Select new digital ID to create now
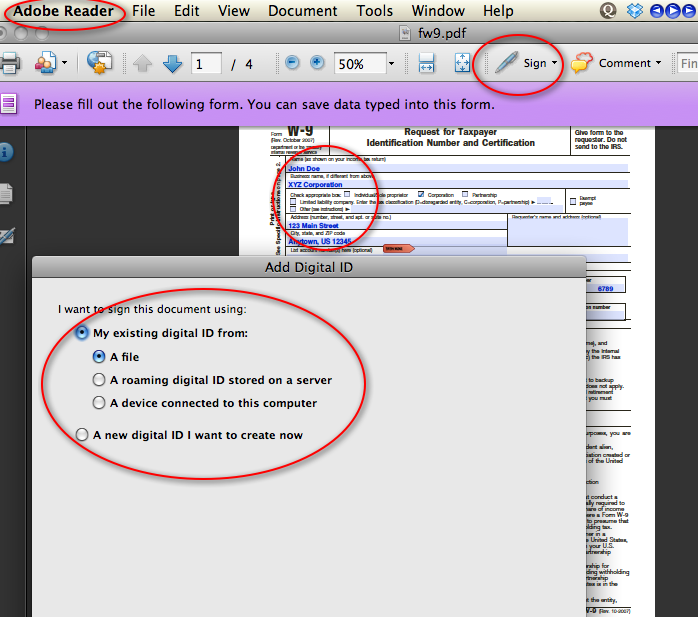The image size is (698, 617). [x=82, y=434]
